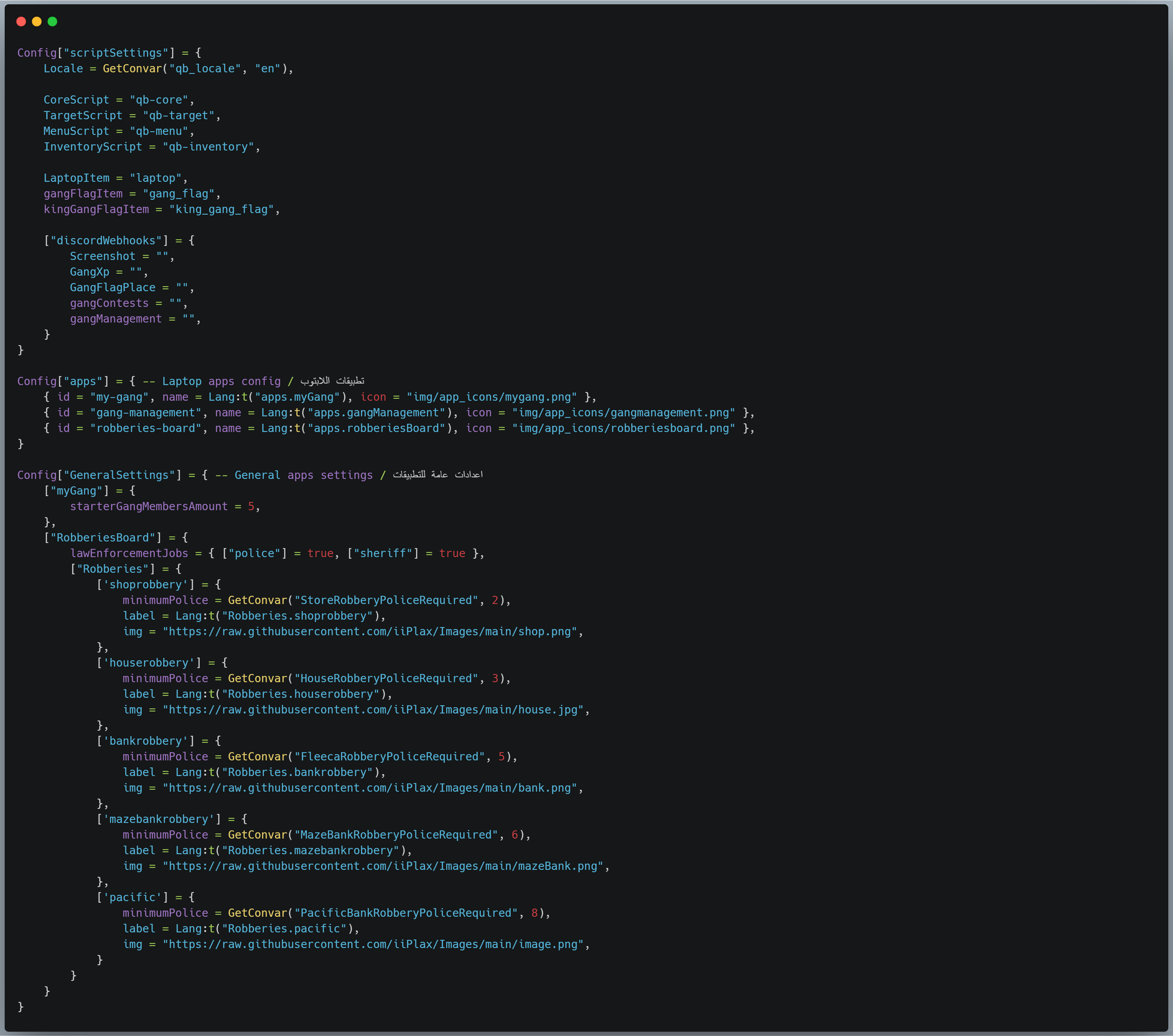Click the "king_gang_flag" string
Screen dimensions: 1173x1036
tap(222, 210)
